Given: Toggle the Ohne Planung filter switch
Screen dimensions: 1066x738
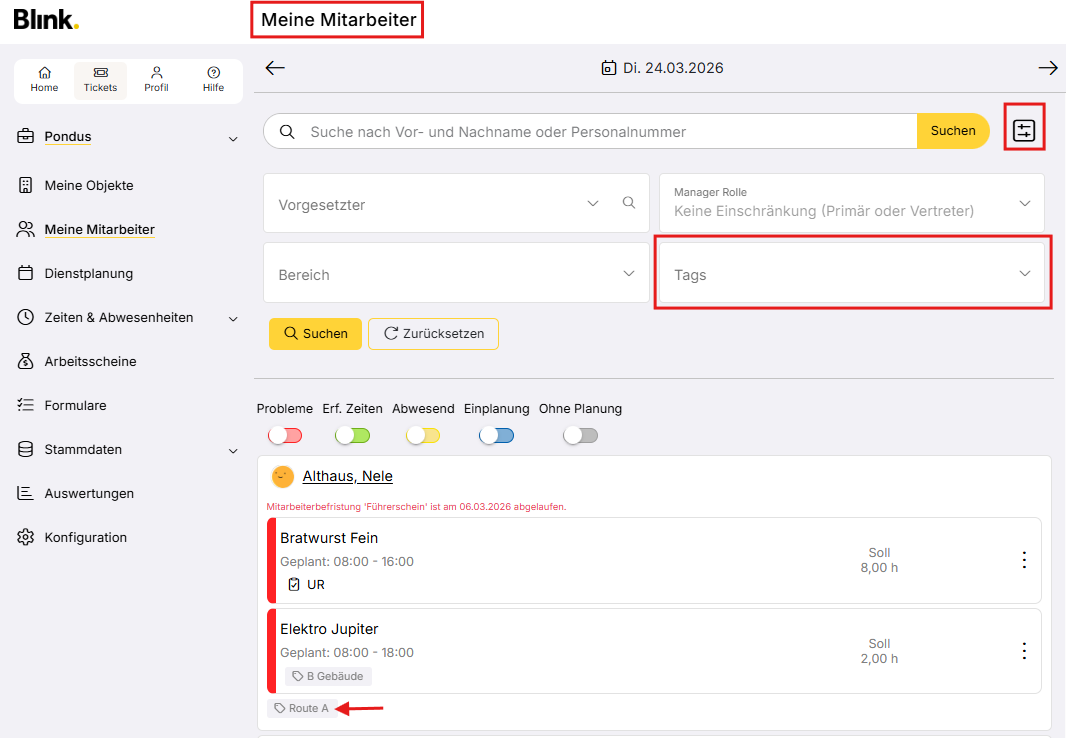Looking at the screenshot, I should click(580, 435).
